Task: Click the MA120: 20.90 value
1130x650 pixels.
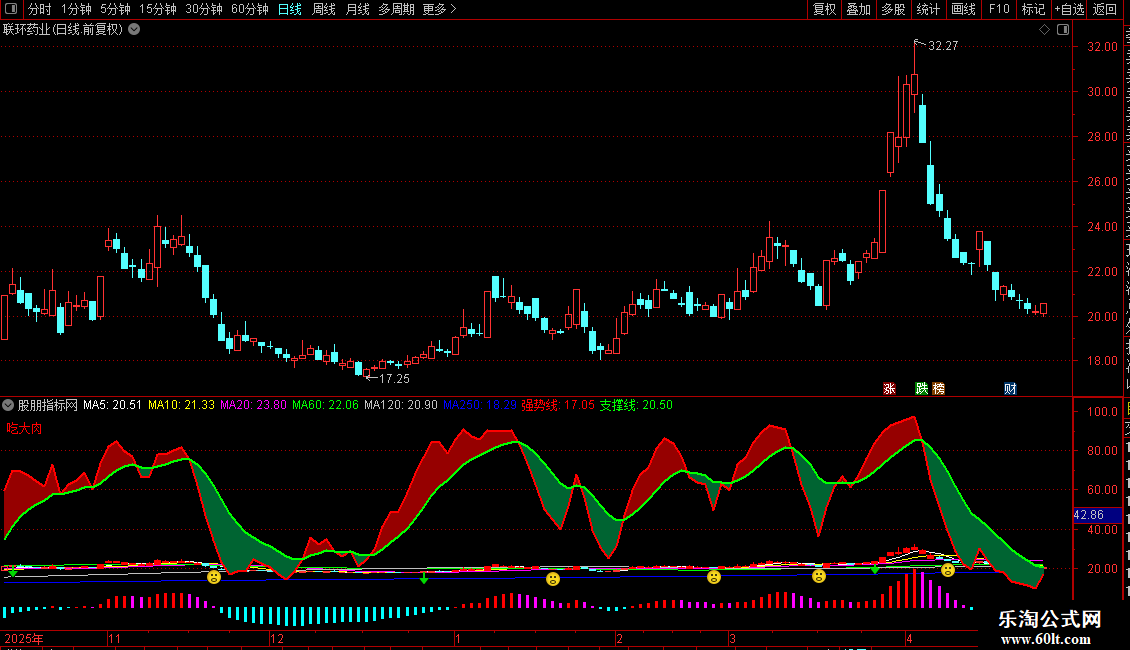Action: [401, 405]
